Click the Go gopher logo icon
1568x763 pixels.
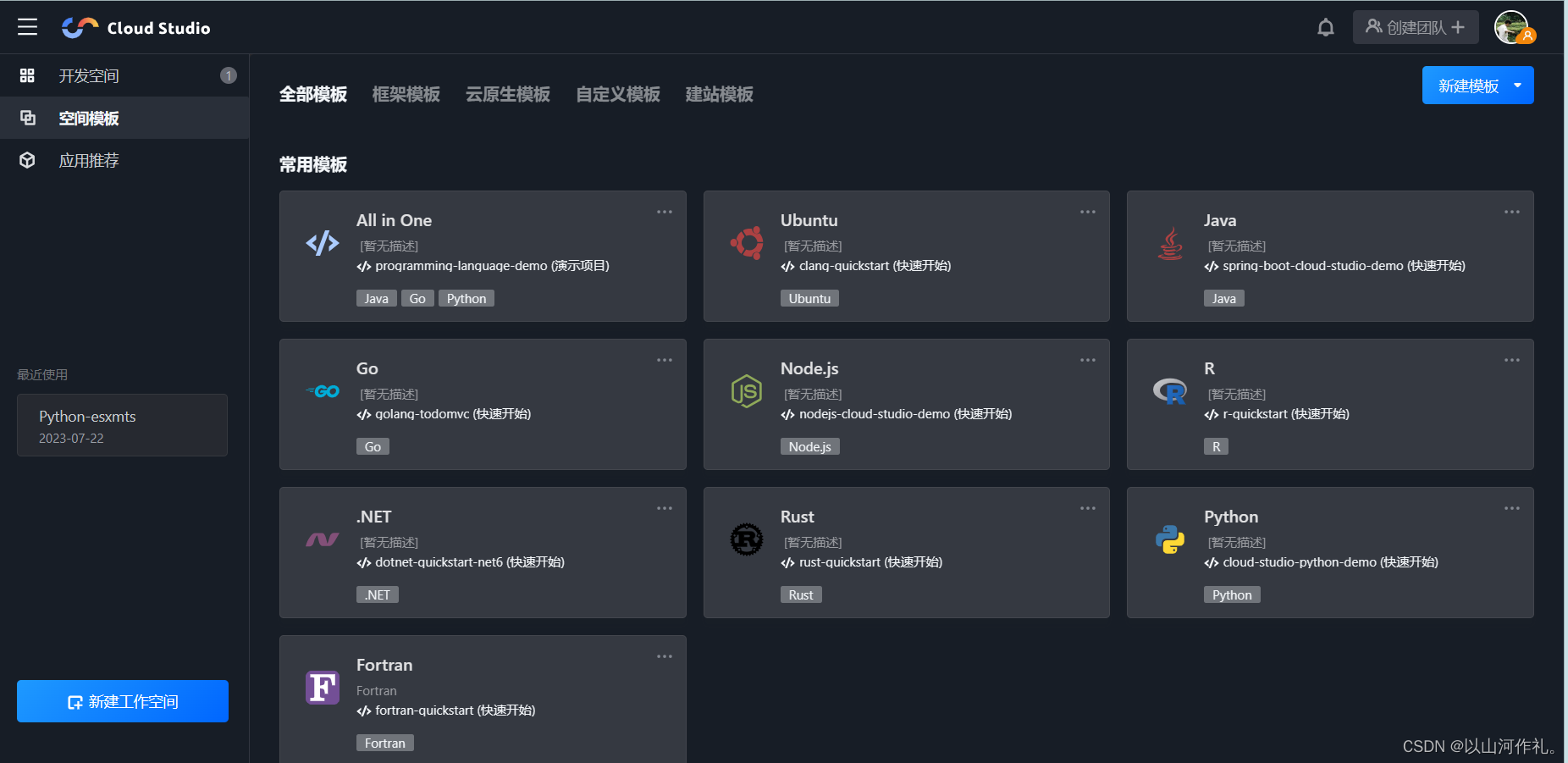tap(323, 391)
